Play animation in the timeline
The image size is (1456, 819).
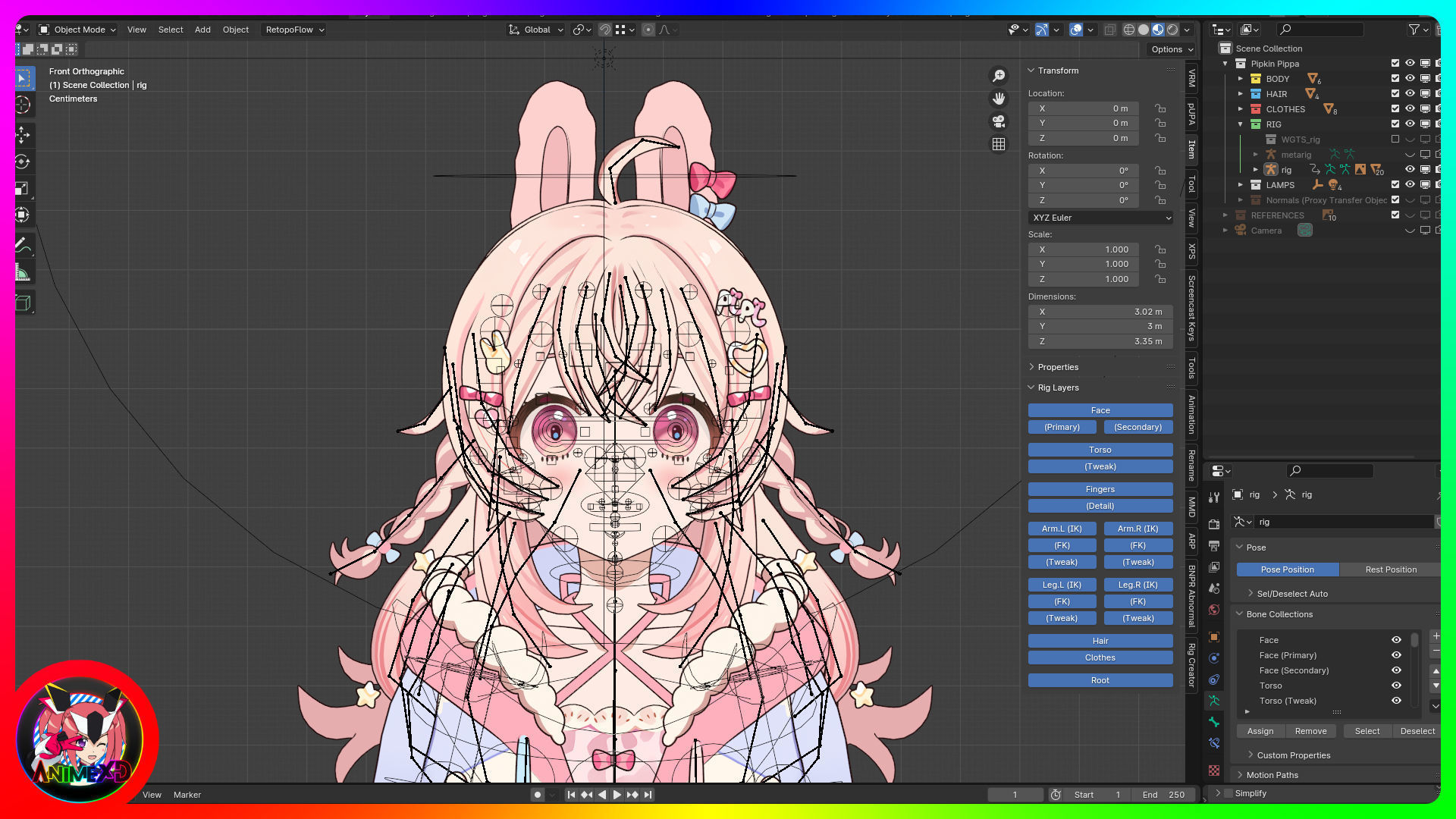(617, 795)
